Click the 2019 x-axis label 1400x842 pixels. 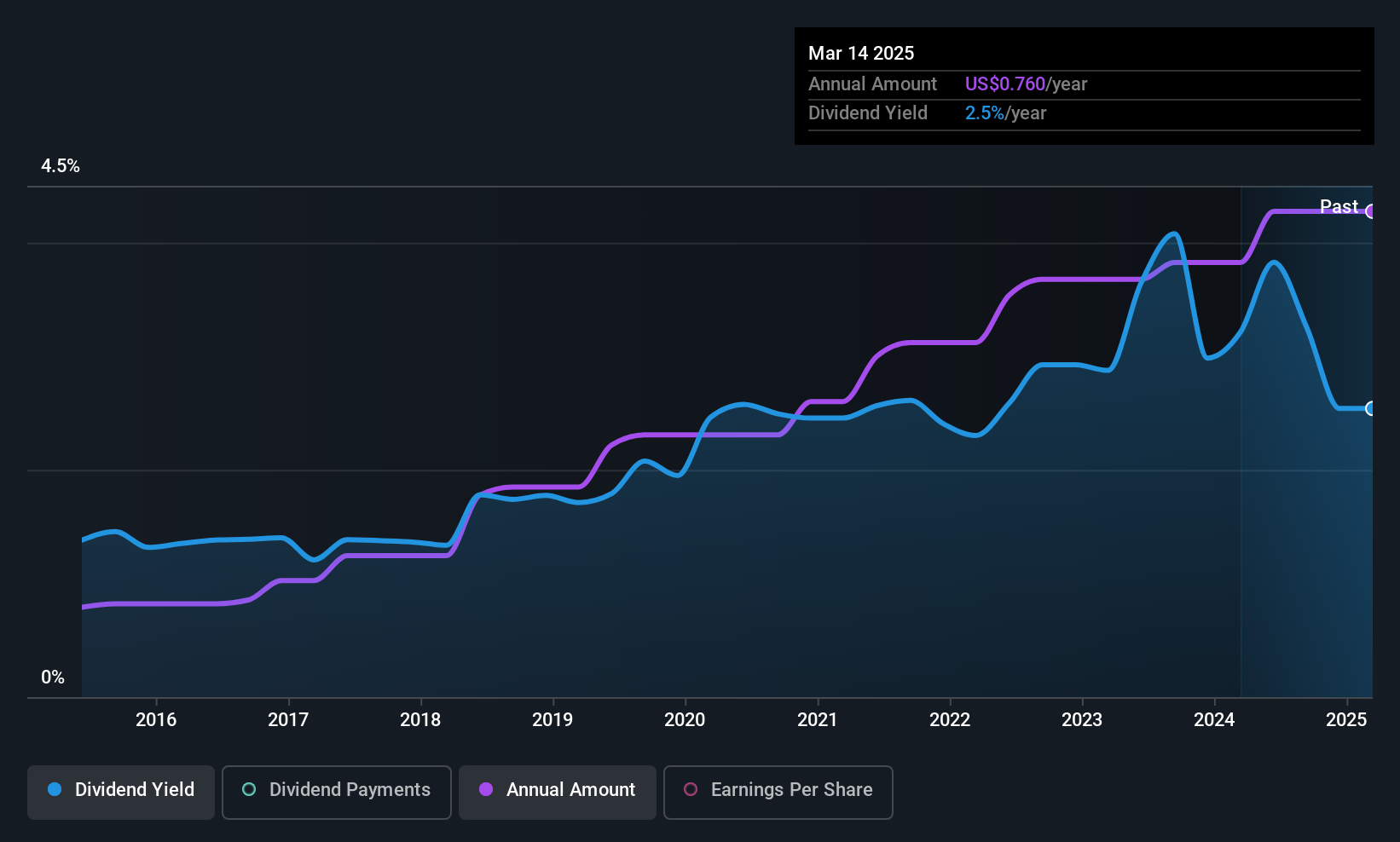tap(552, 719)
